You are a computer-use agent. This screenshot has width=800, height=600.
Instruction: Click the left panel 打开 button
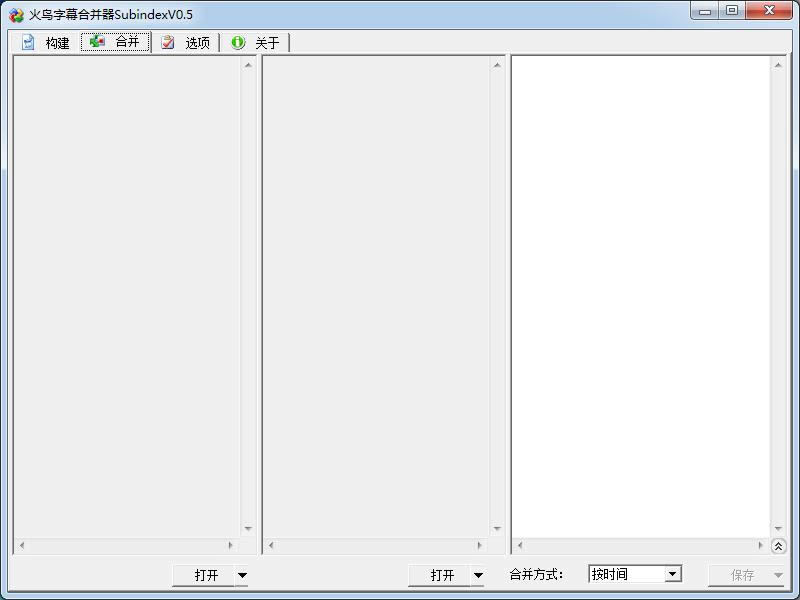tap(204, 575)
